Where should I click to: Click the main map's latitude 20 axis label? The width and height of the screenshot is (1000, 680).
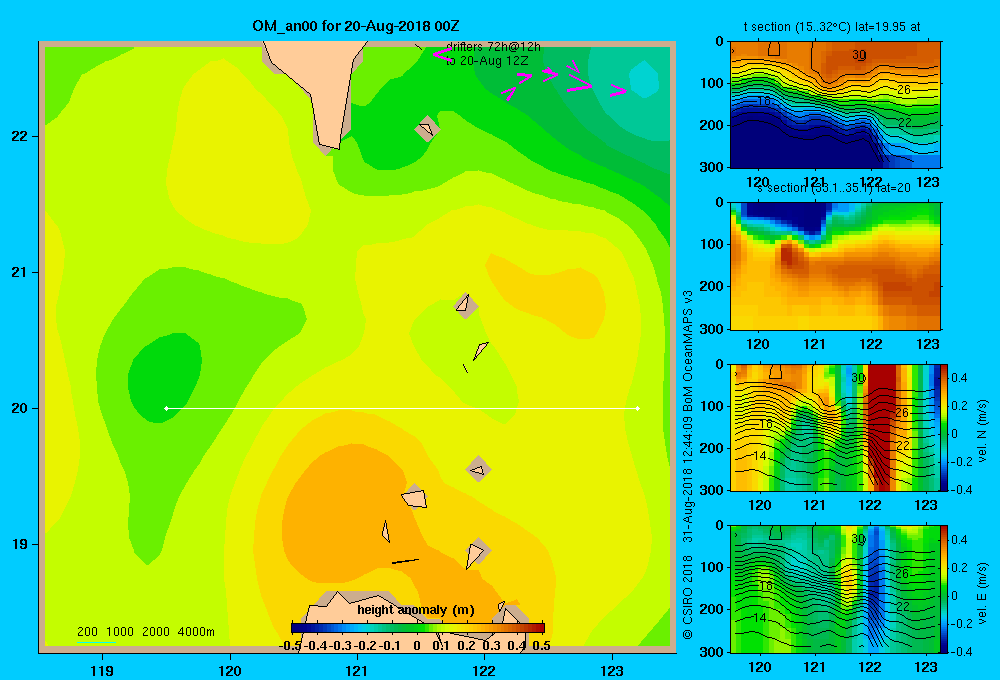pyautogui.click(x=19, y=408)
